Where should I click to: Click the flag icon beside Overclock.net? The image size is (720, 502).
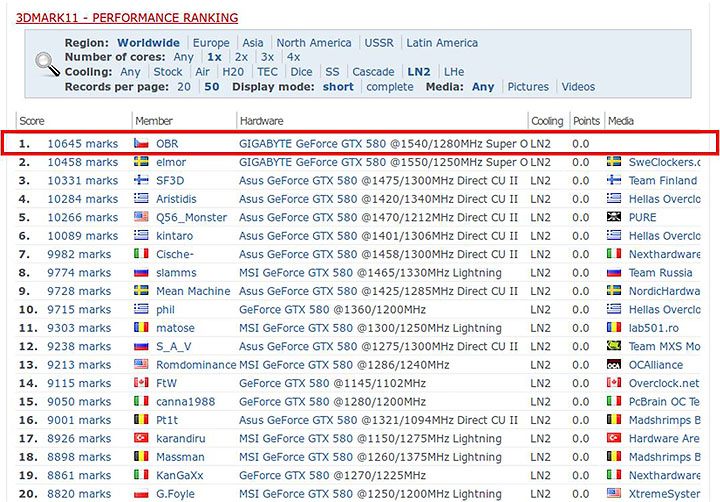point(614,383)
